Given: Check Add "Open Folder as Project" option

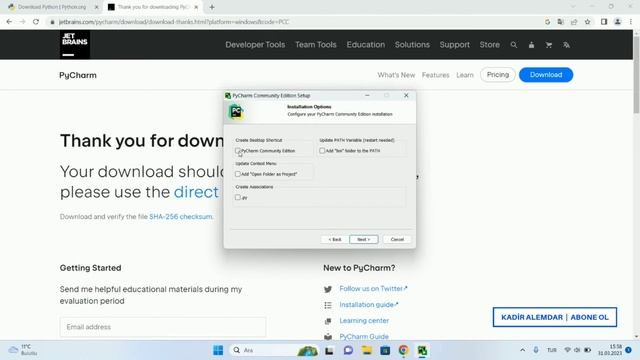Looking at the screenshot, I should (x=238, y=174).
